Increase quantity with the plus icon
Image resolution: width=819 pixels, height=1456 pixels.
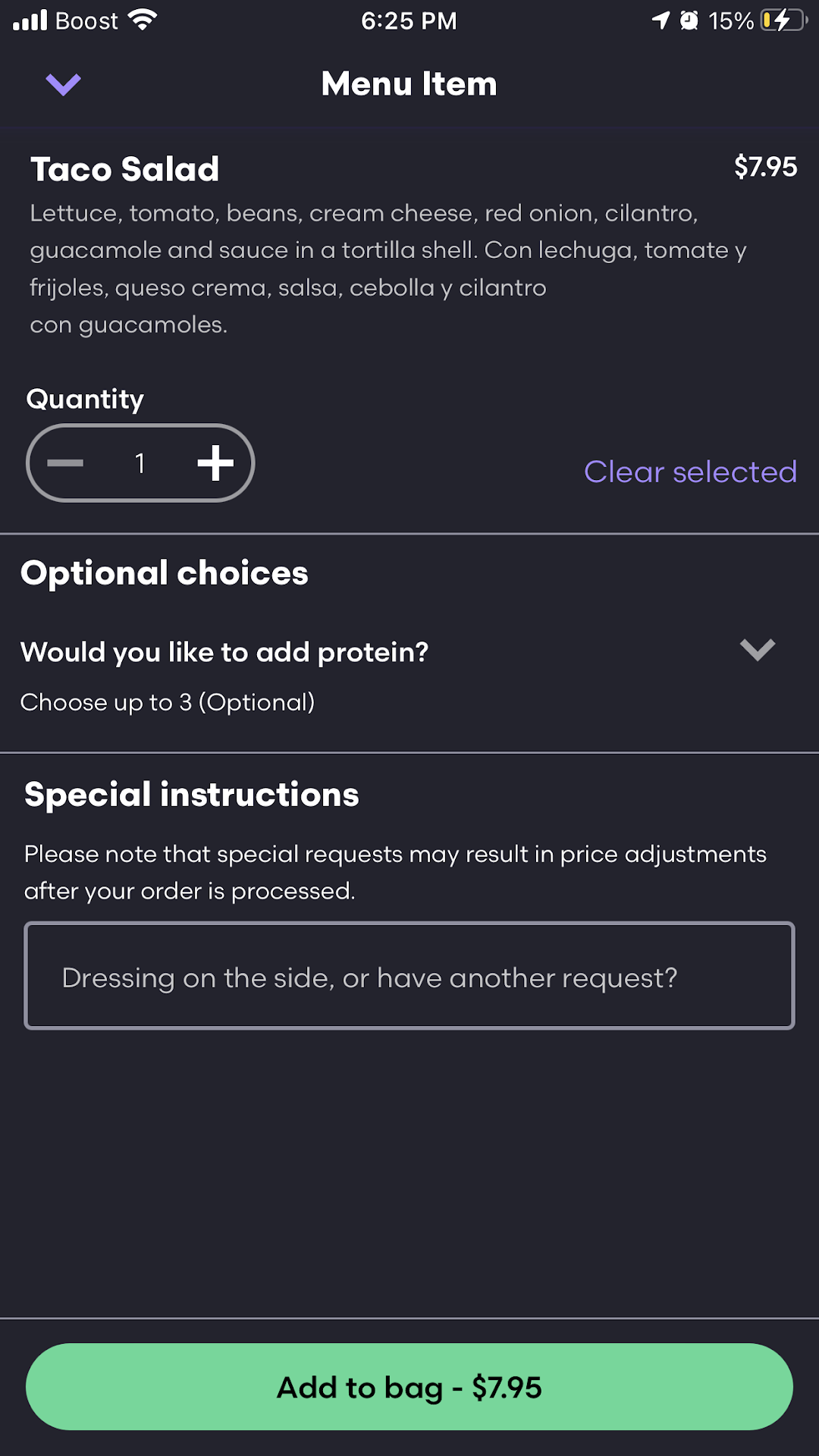215,463
